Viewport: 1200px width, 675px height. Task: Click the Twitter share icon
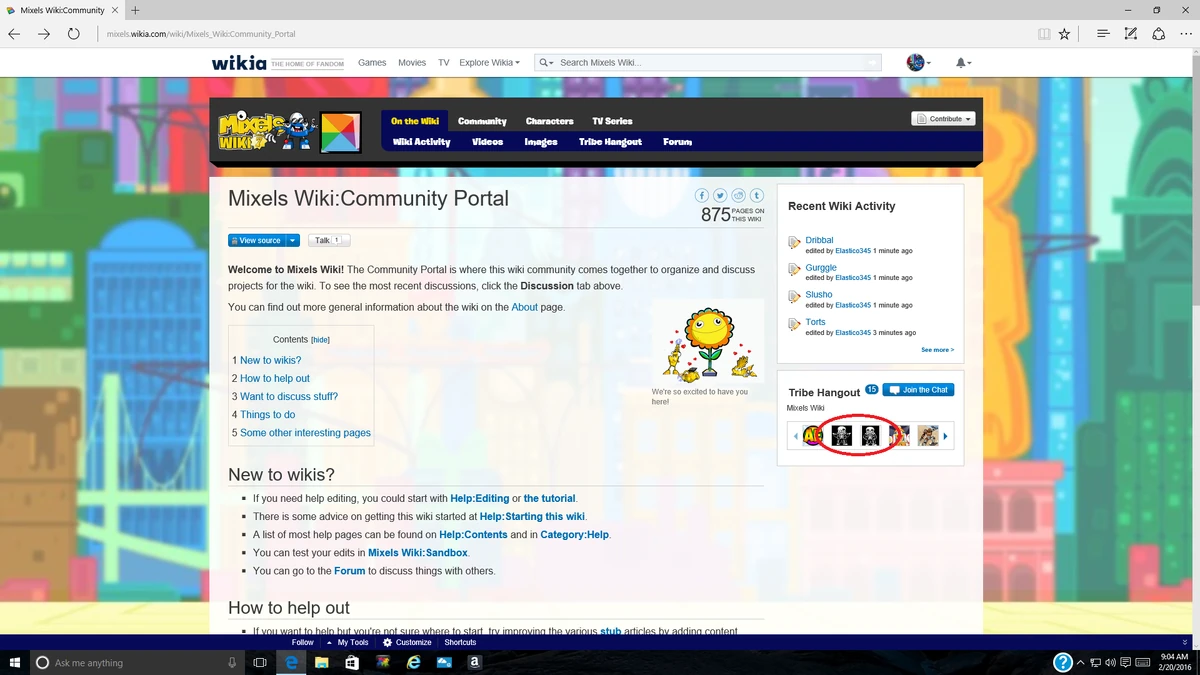coord(720,195)
